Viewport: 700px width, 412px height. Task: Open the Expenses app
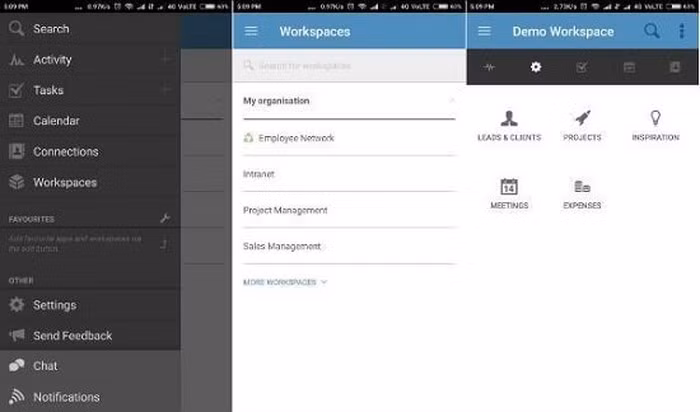pos(582,193)
